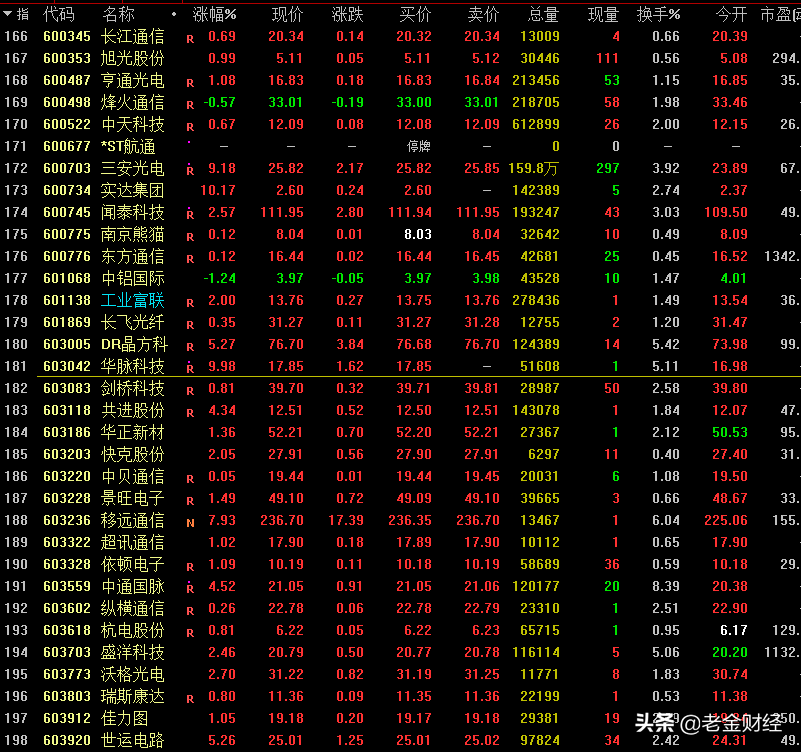Sort by 买价 column header
The width and height of the screenshot is (801, 752).
415,14
